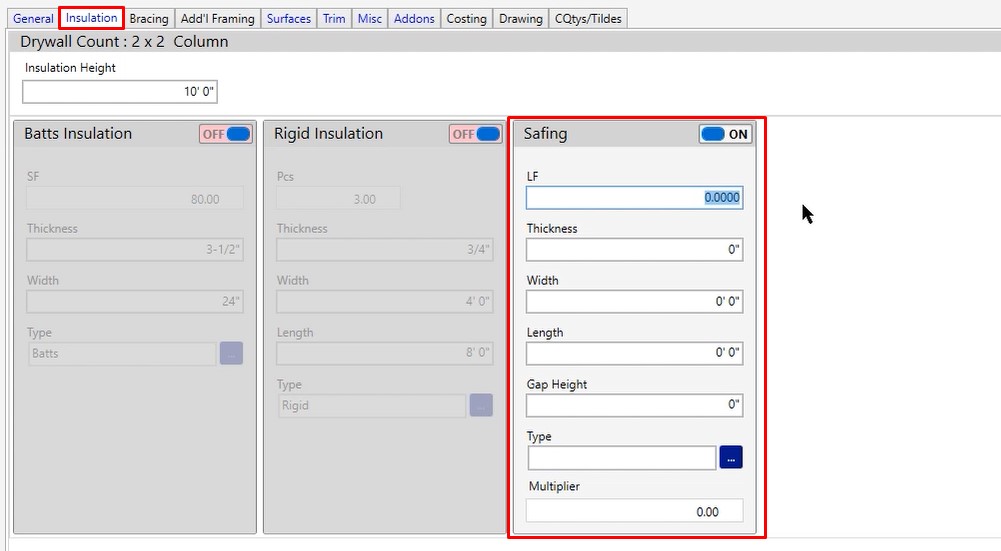
Task: Go to the Add'l Framing tab
Action: [217, 18]
